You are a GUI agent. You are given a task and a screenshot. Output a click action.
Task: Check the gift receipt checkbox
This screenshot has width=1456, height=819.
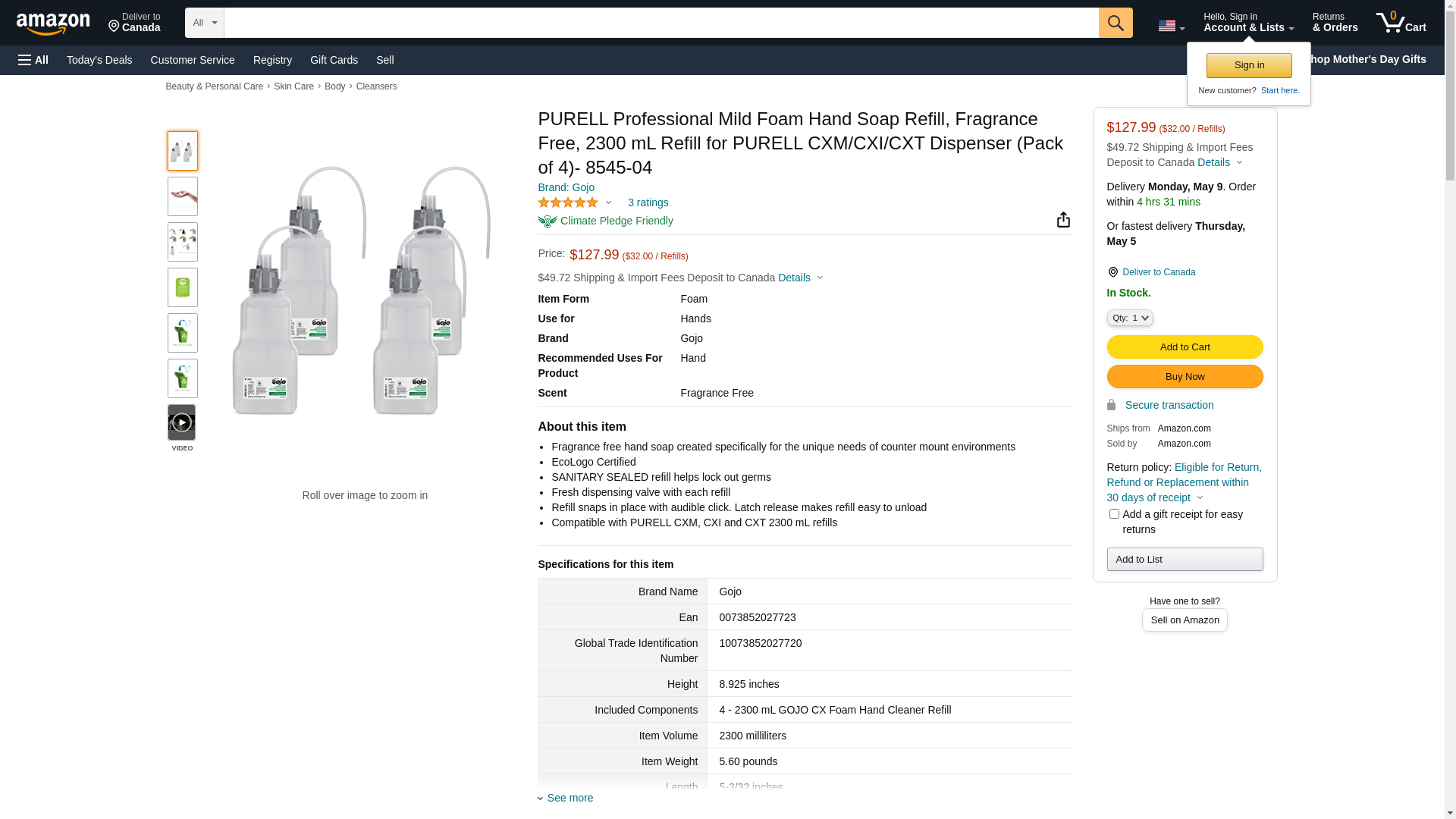[x=1114, y=514]
